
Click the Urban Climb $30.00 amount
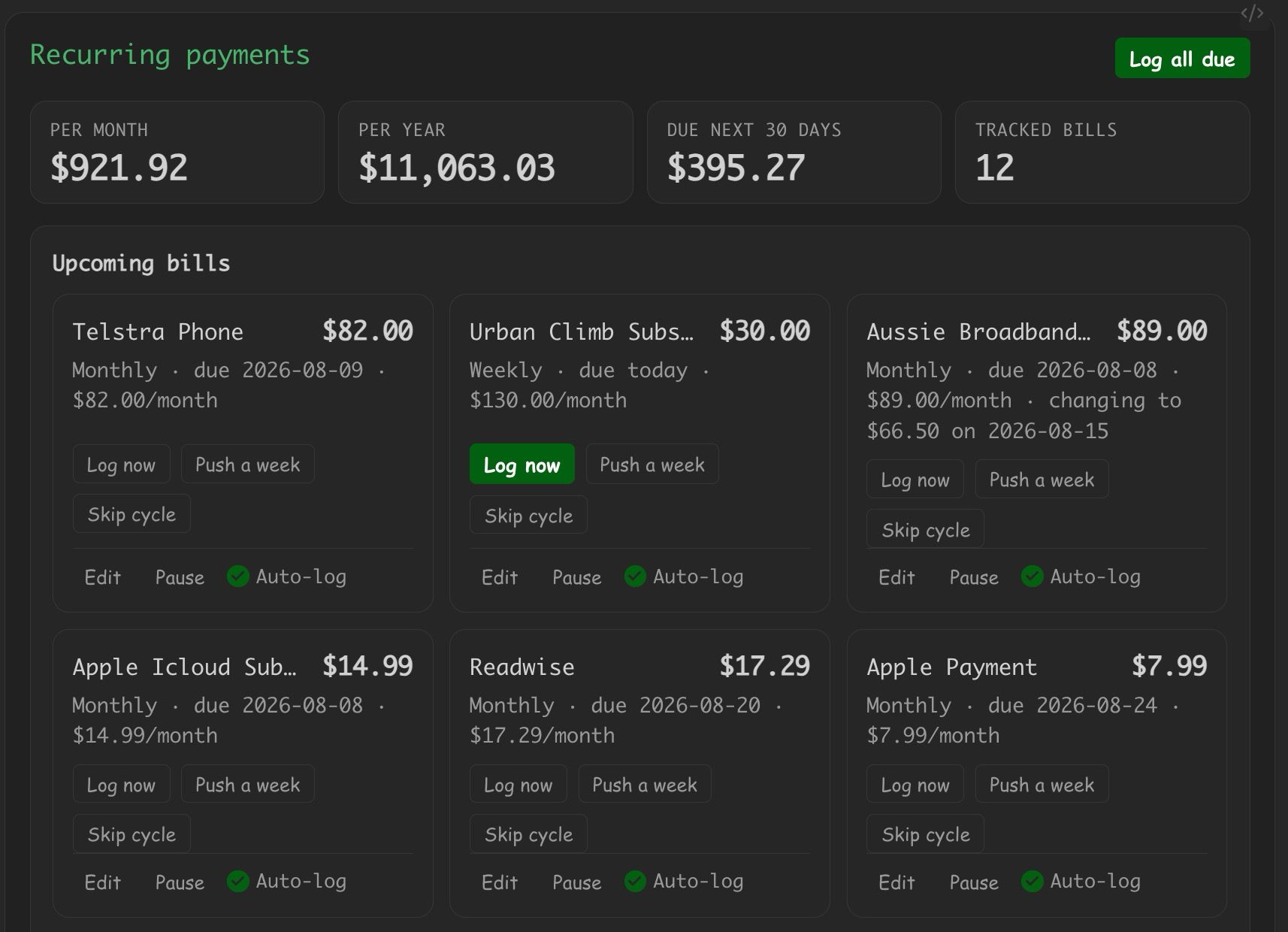pos(764,331)
